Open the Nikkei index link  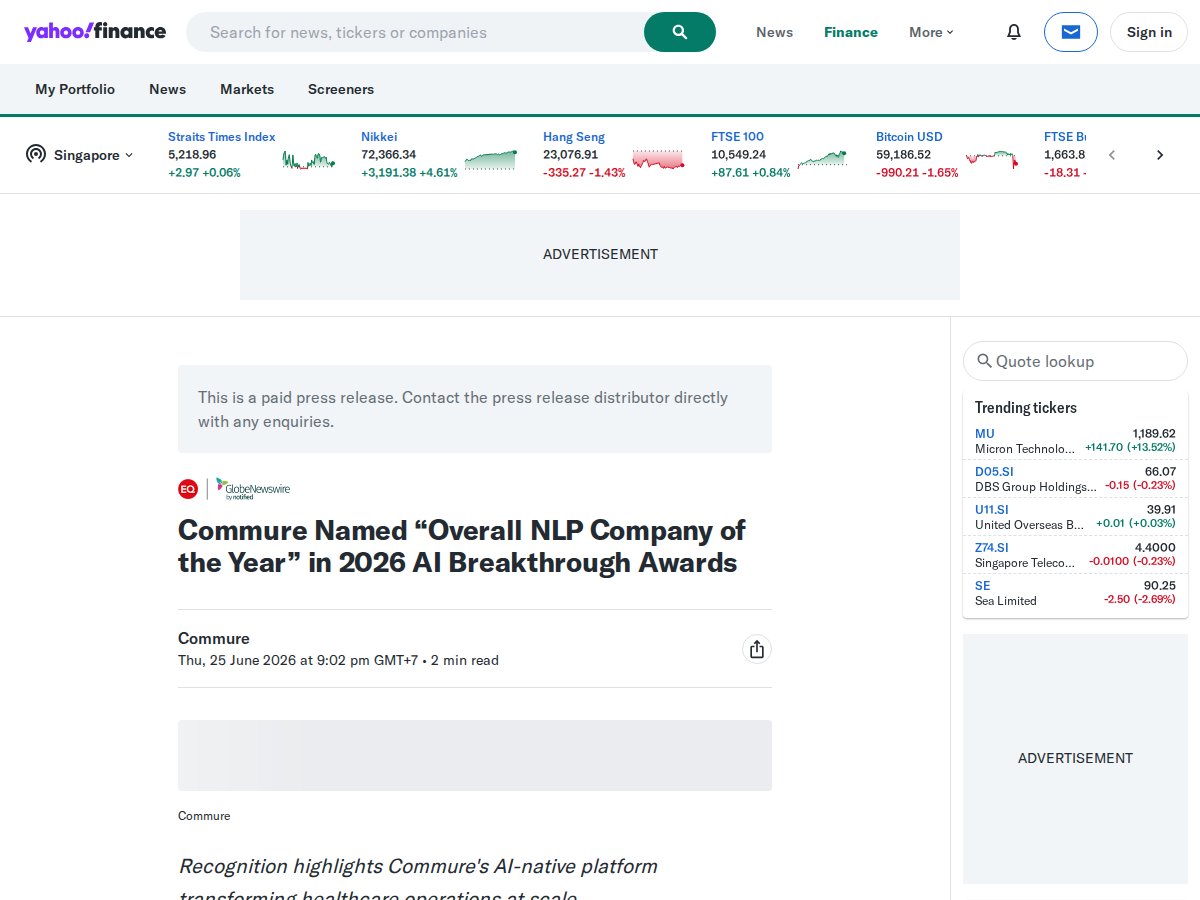point(379,137)
